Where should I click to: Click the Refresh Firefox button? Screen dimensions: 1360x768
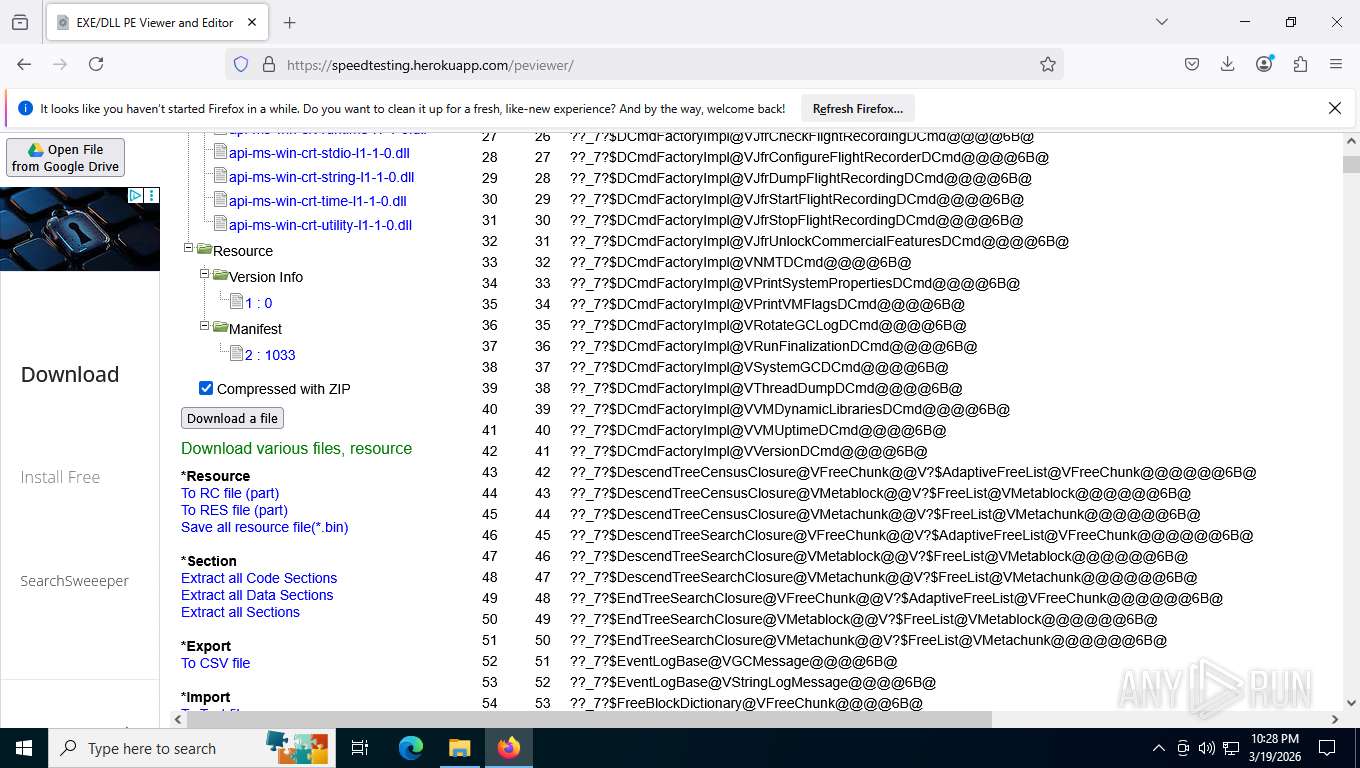point(858,108)
